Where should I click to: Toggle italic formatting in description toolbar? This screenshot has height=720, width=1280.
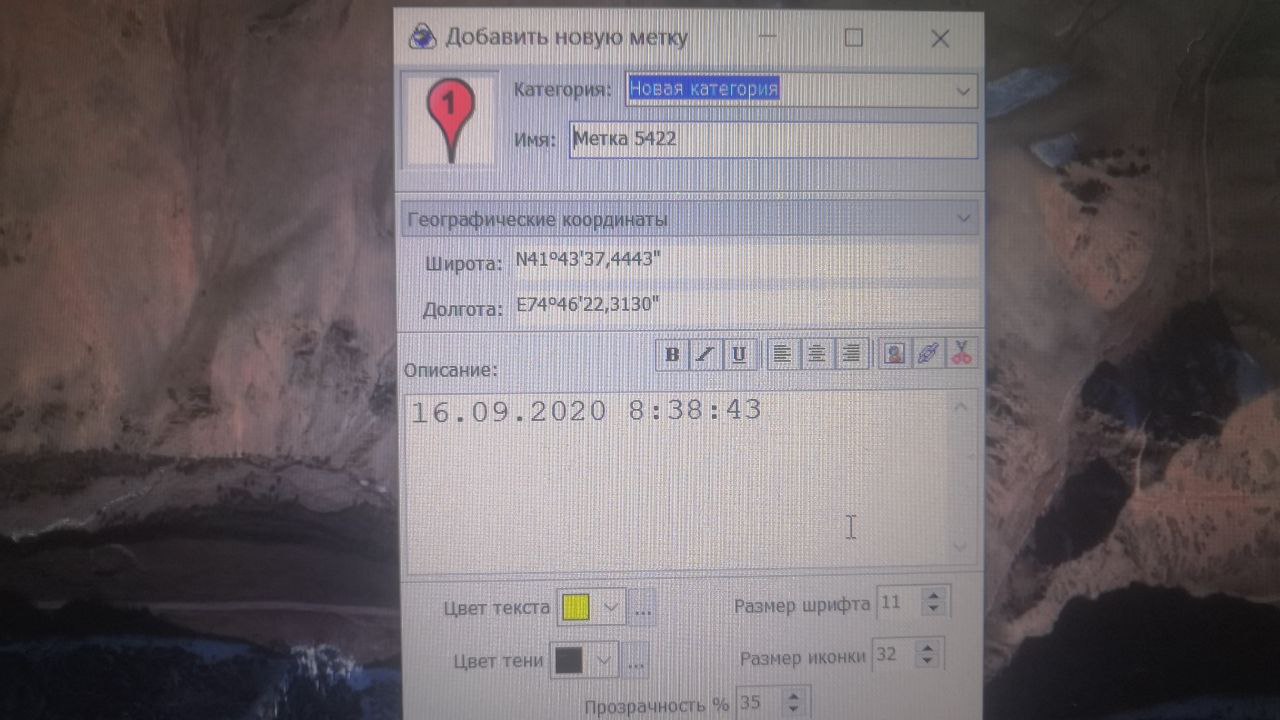point(706,355)
